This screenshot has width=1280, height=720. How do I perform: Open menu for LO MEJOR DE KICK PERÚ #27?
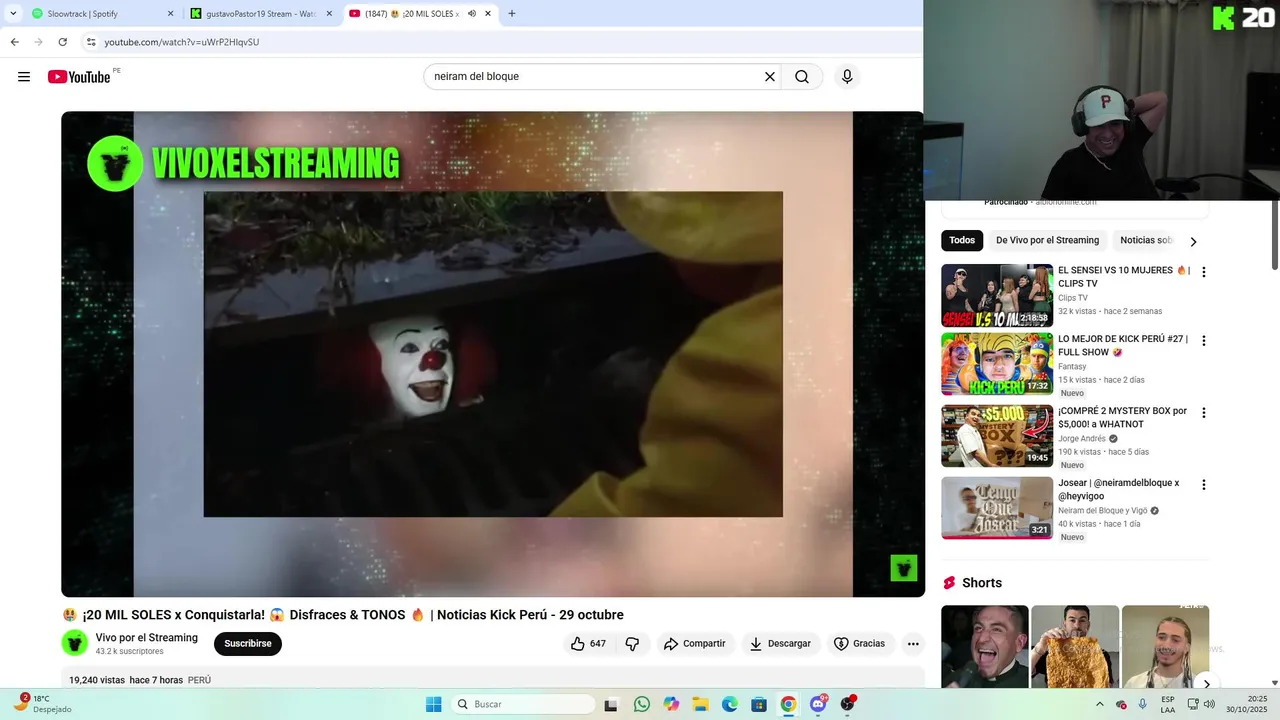click(x=1204, y=341)
